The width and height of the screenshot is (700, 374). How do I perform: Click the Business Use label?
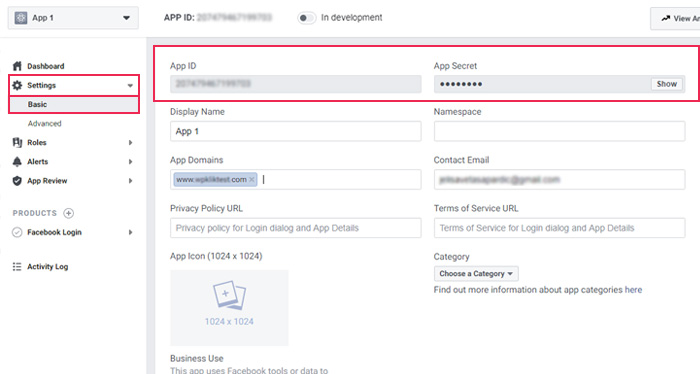pyautogui.click(x=196, y=358)
